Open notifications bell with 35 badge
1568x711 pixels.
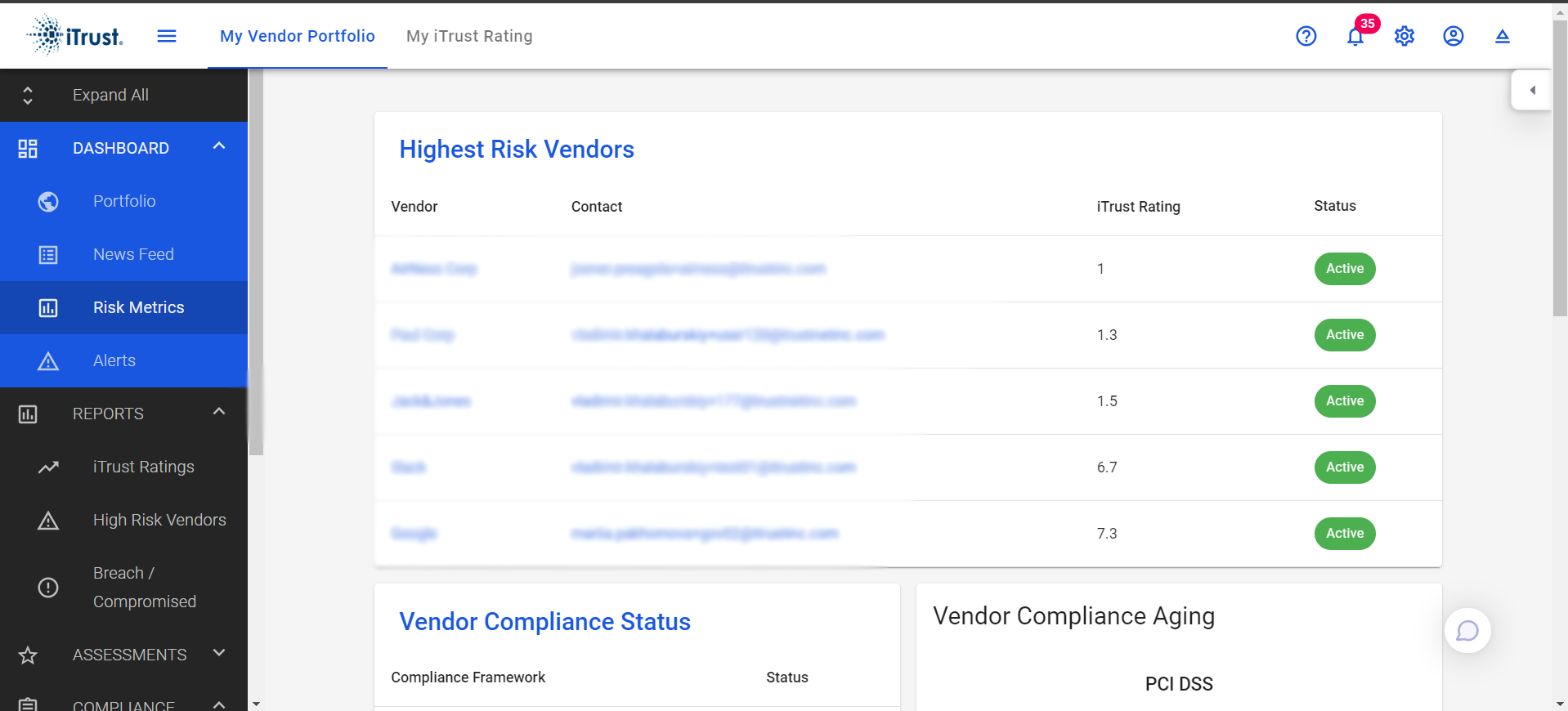click(x=1355, y=36)
